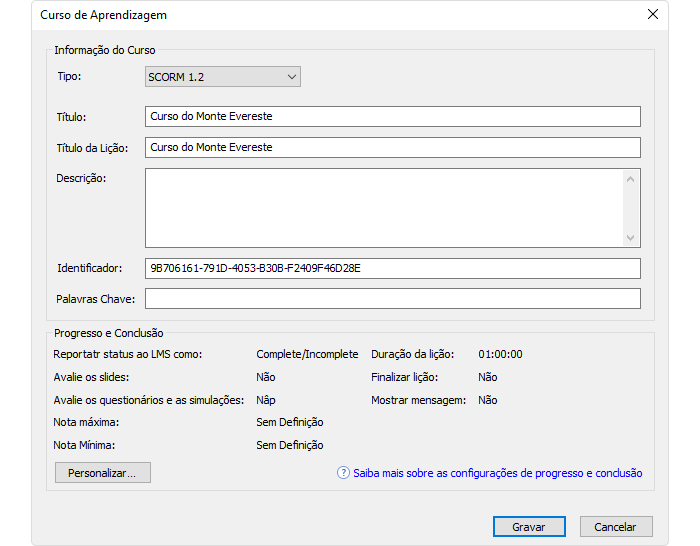This screenshot has width=700, height=546.
Task: Click the 01:00:00 lesson duration value
Action: [x=500, y=354]
